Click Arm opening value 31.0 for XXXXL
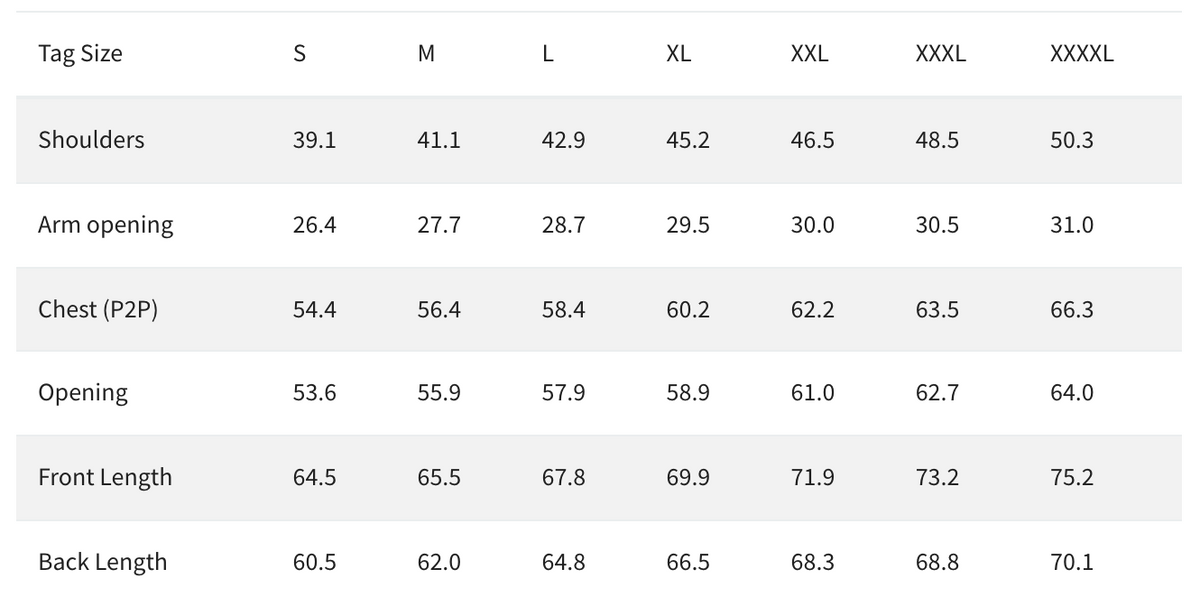The height and width of the screenshot is (606, 1200). click(1071, 225)
